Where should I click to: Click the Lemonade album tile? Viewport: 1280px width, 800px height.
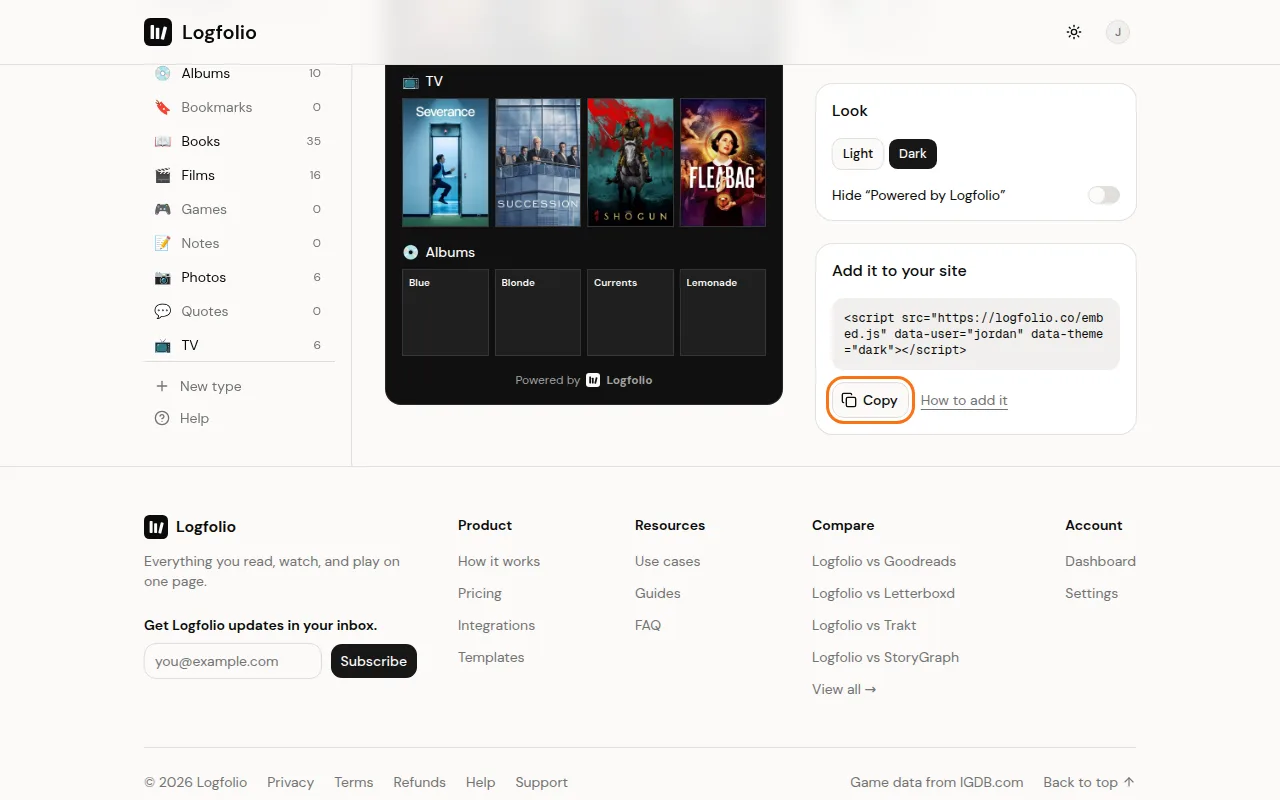pyautogui.click(x=723, y=312)
